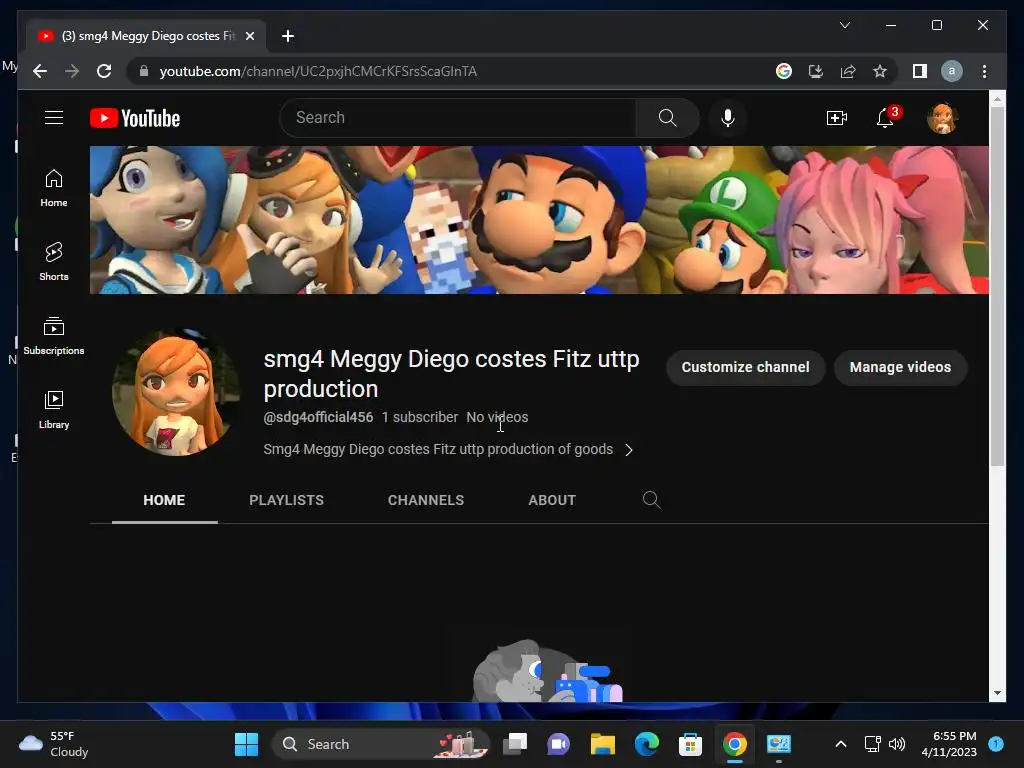
Task: Bookmark this tab with star icon
Action: point(880,71)
